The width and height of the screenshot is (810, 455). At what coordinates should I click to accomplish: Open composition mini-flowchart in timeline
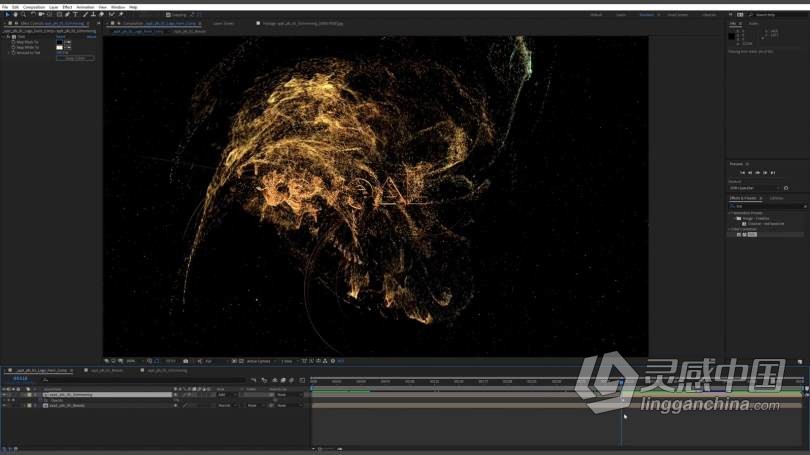coord(253,380)
